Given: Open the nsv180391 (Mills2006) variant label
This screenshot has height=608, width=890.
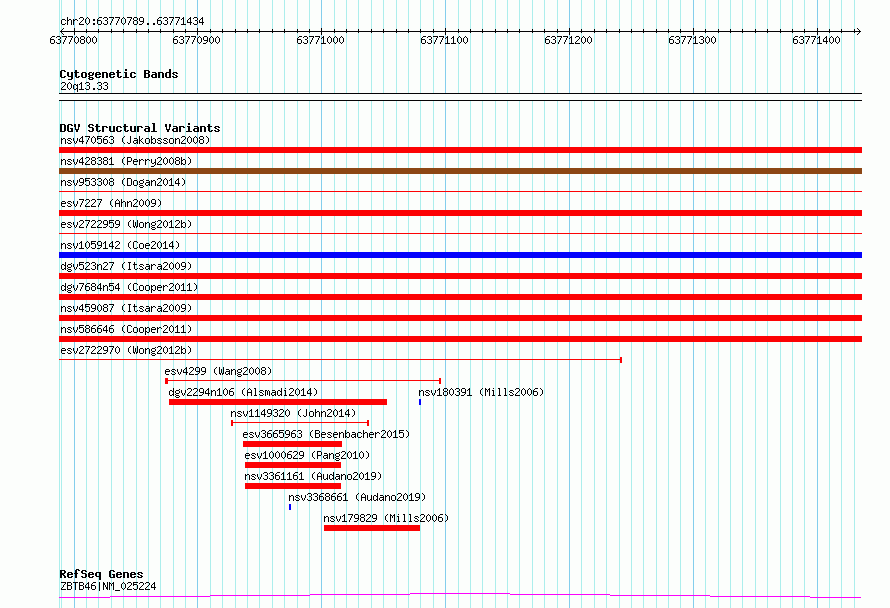Looking at the screenshot, I should coord(481,392).
